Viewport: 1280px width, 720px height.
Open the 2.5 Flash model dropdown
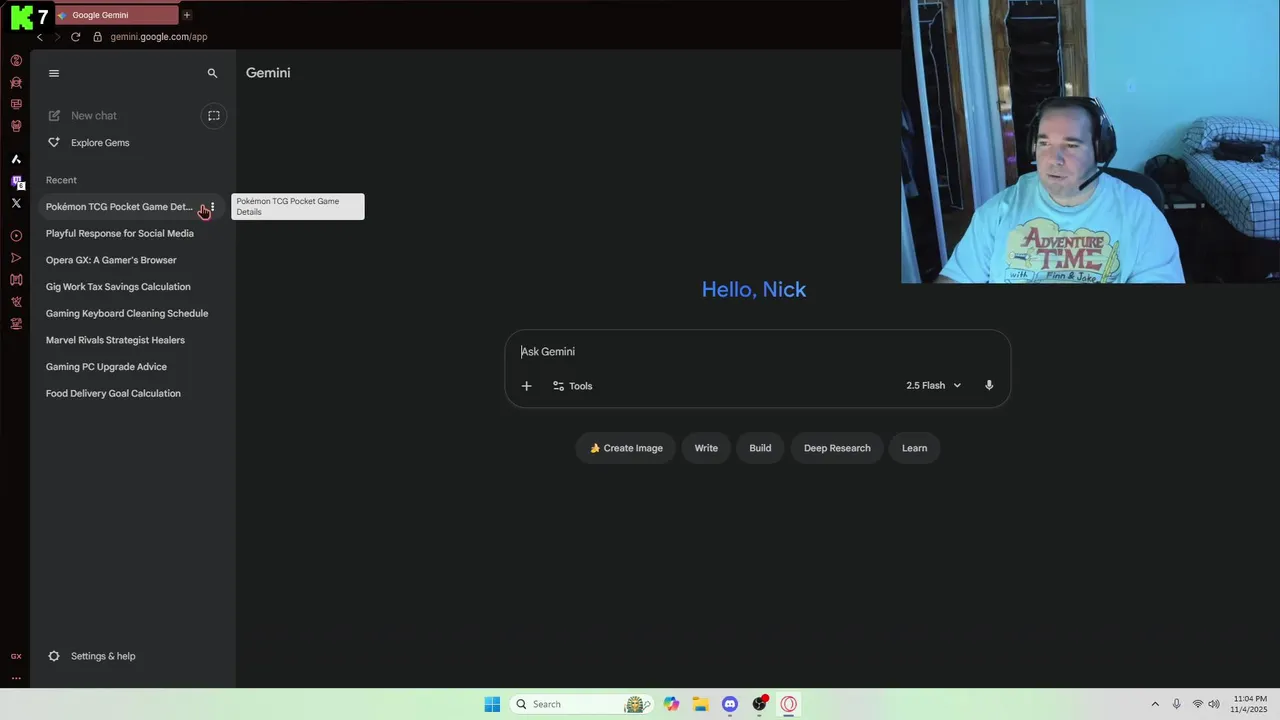pyautogui.click(x=933, y=386)
